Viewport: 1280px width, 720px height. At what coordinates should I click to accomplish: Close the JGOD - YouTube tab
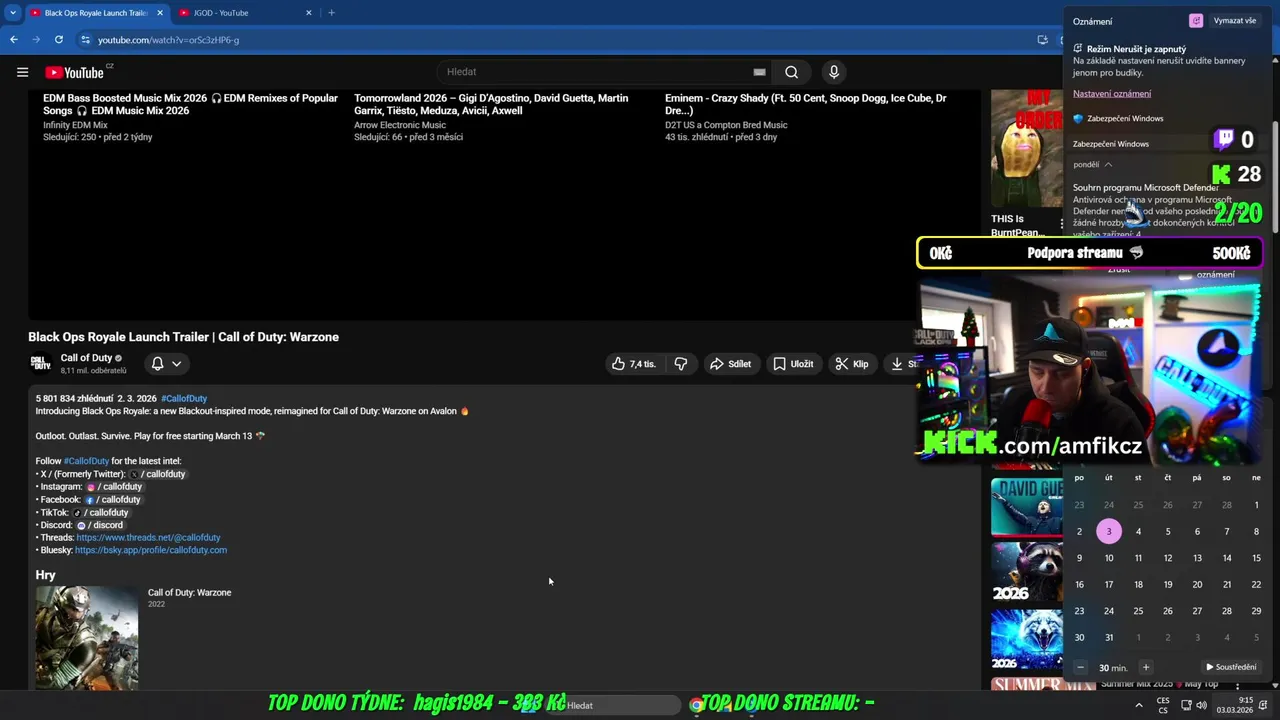point(309,13)
